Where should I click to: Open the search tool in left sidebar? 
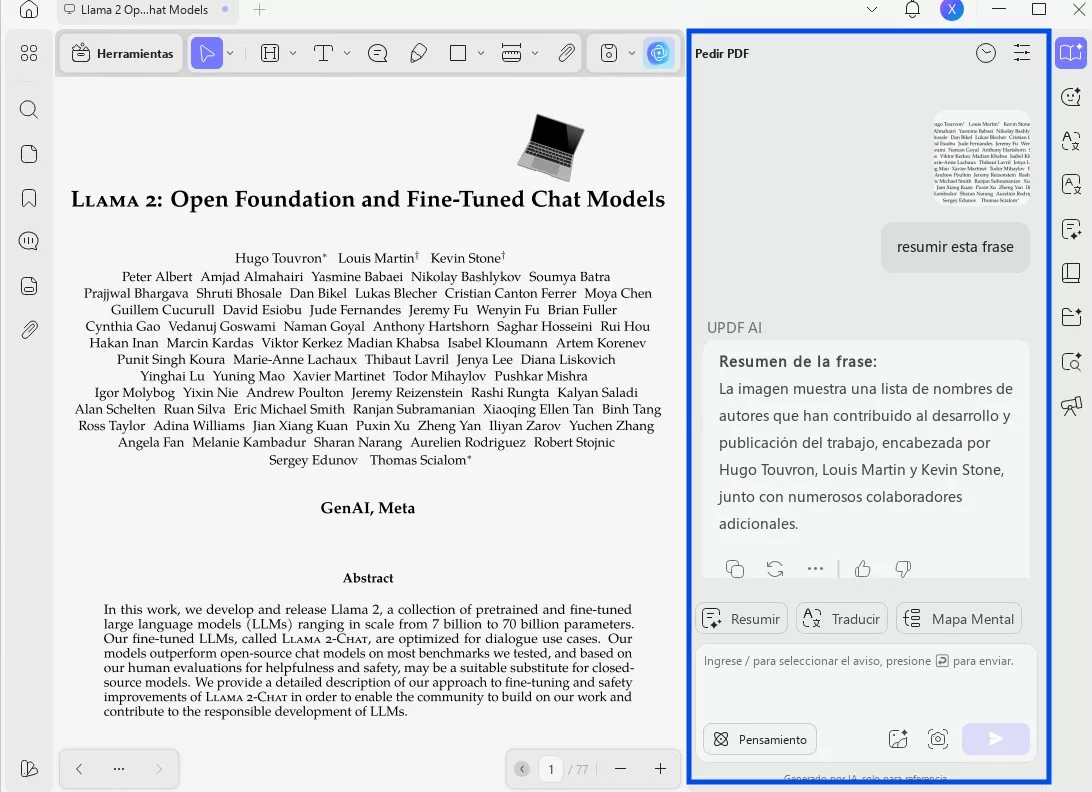(29, 109)
